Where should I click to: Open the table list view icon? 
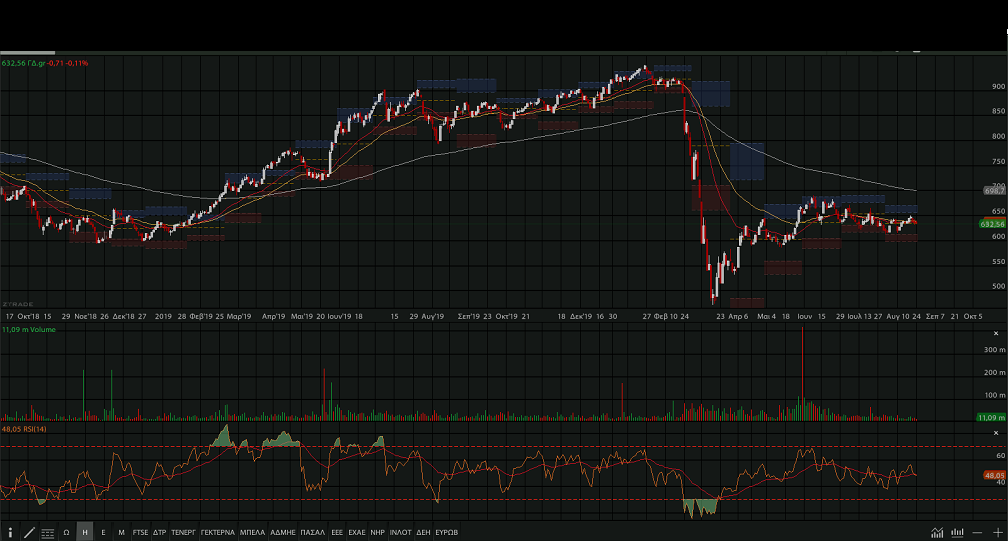48,533
